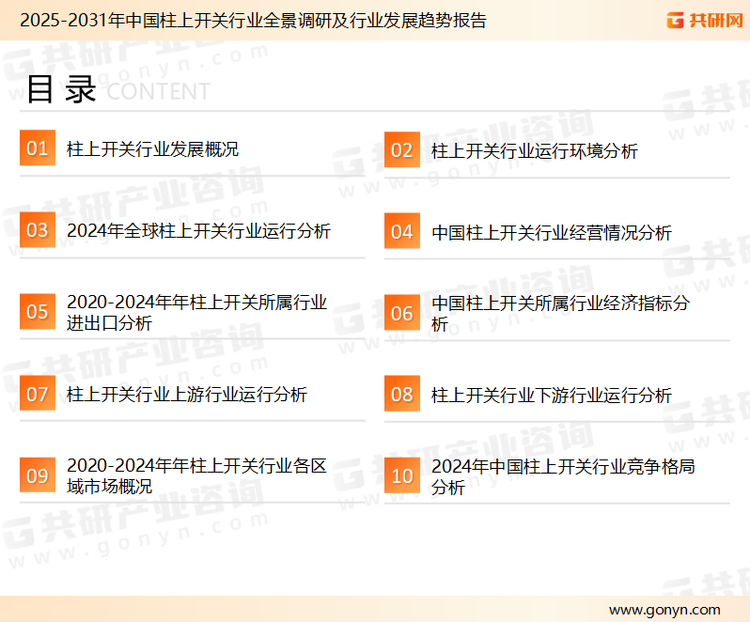Click the www.gonyn.com footer link

click(664, 610)
